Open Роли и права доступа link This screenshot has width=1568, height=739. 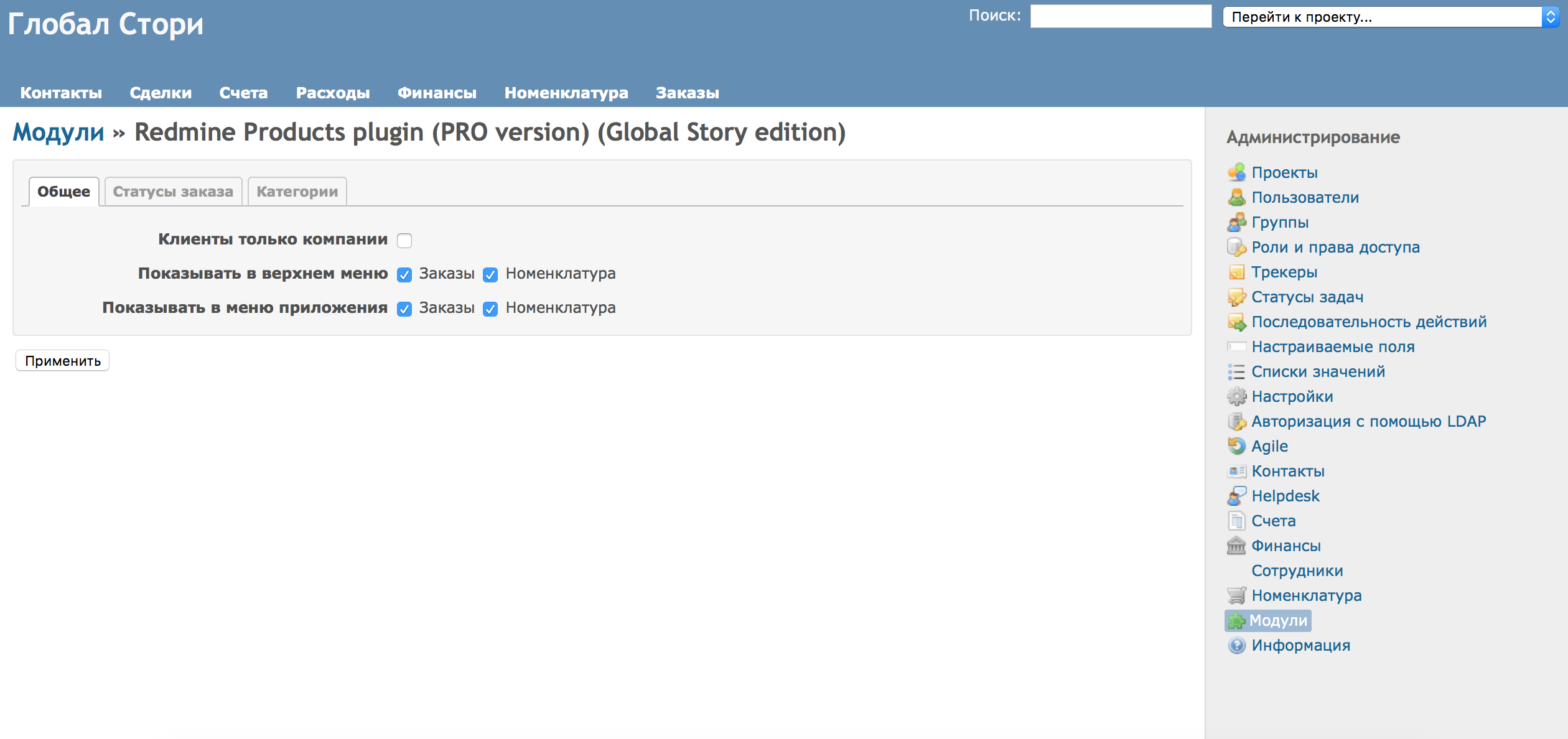coord(1336,247)
